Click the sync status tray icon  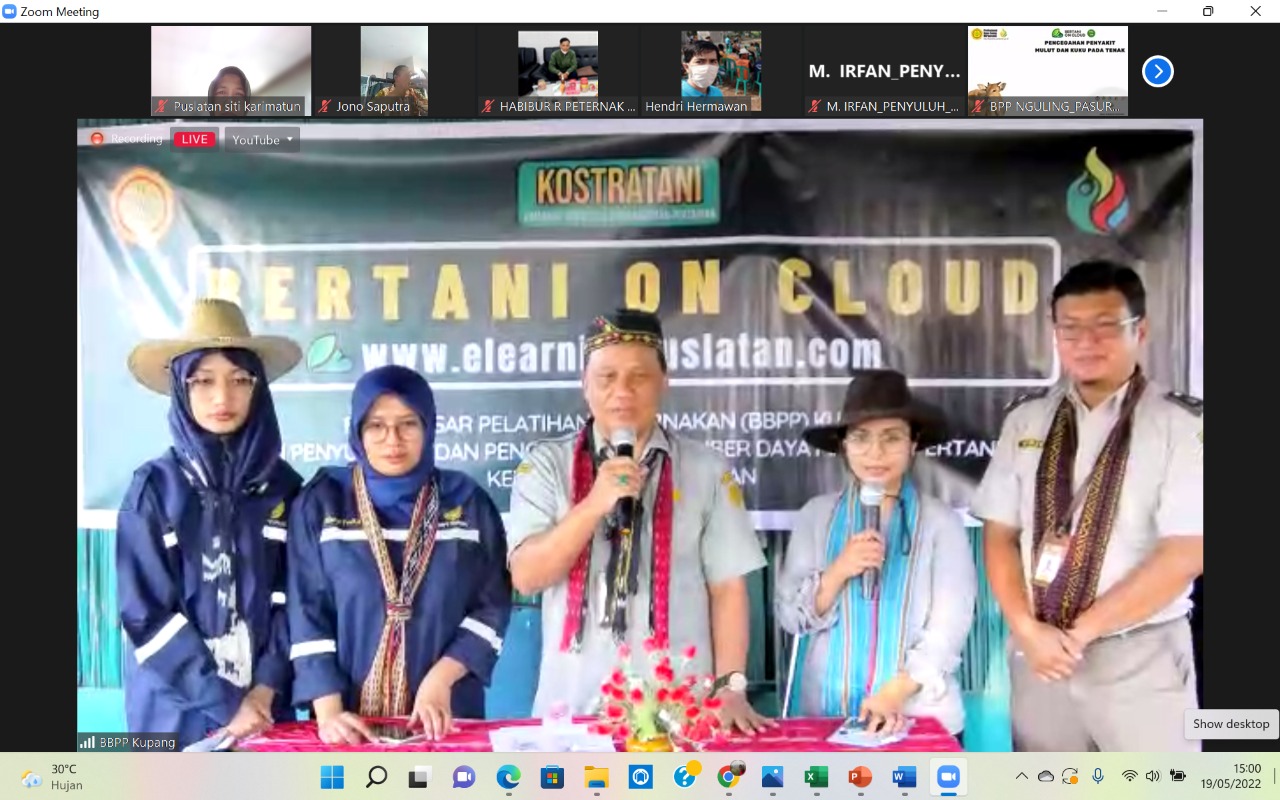[x=1071, y=776]
